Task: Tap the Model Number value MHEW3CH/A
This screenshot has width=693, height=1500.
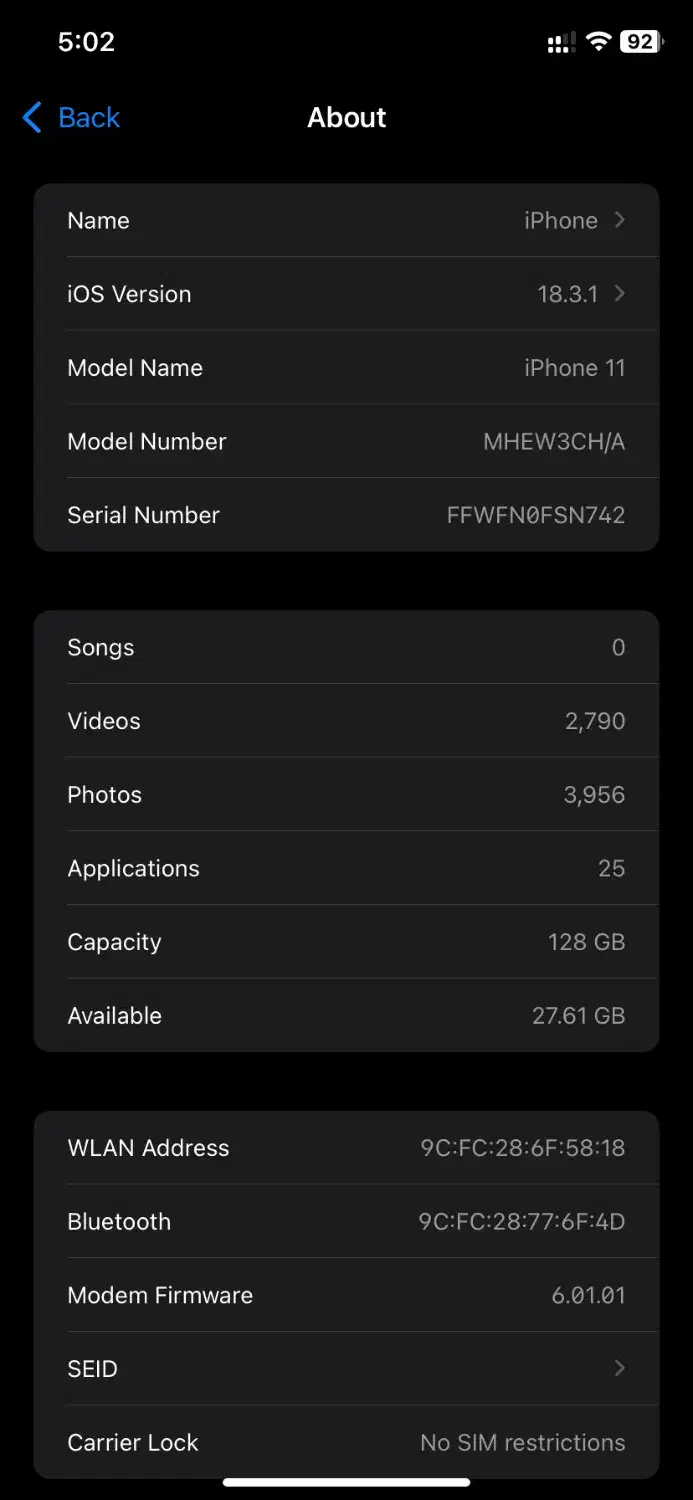Action: click(554, 442)
